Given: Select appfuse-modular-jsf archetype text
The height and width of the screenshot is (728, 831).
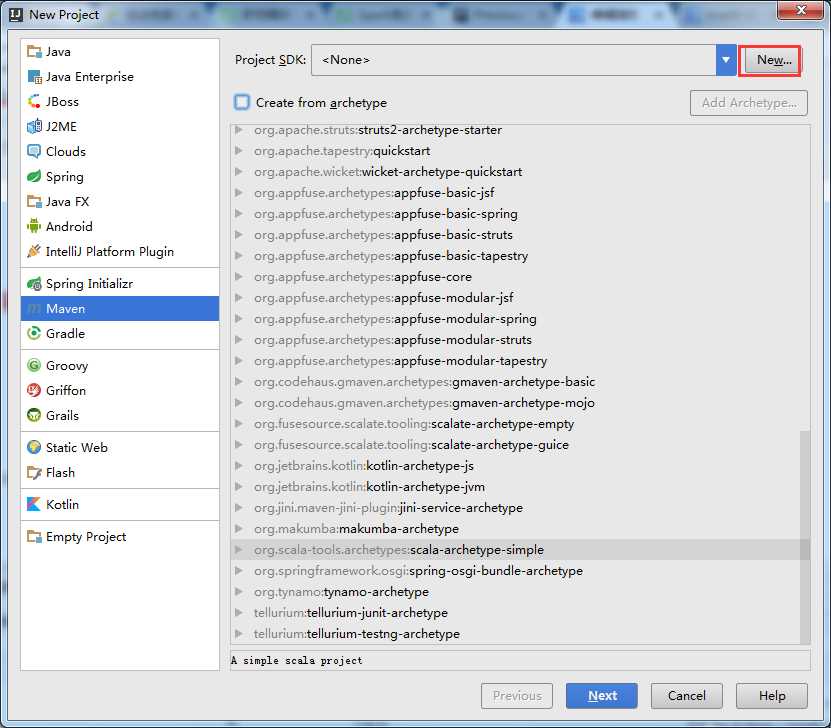Looking at the screenshot, I should [454, 298].
